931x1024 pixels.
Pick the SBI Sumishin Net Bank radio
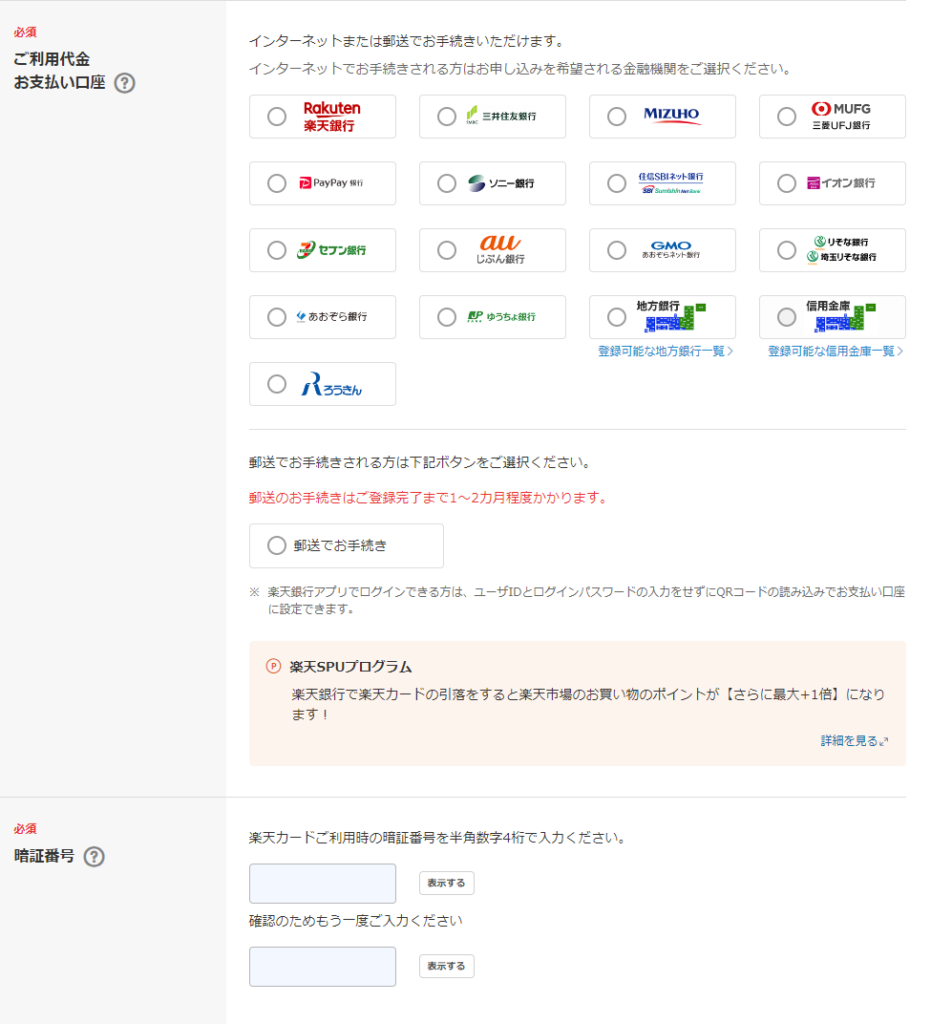click(x=616, y=184)
